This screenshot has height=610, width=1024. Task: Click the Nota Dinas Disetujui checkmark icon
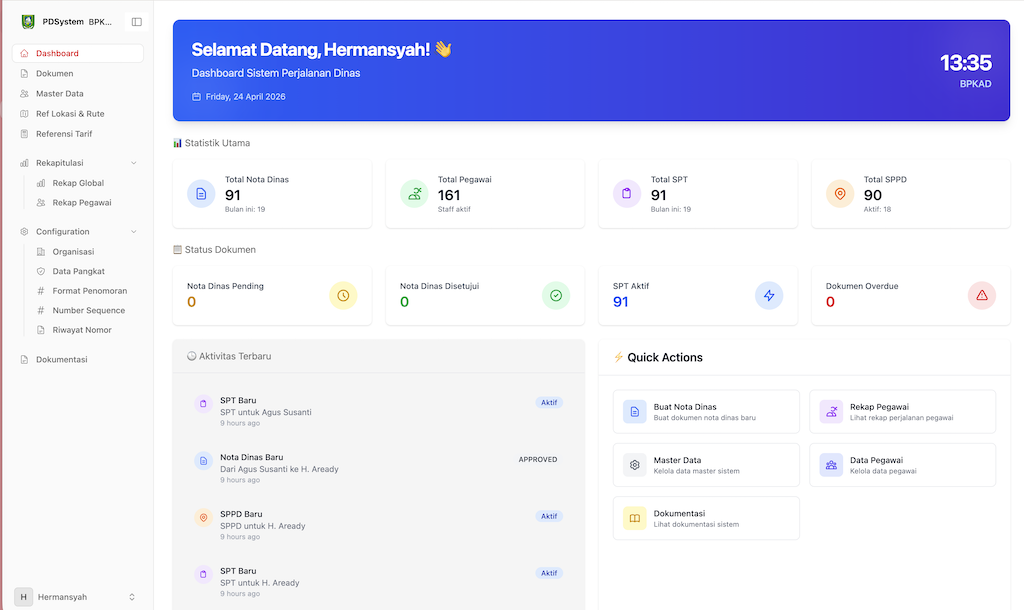pos(556,296)
